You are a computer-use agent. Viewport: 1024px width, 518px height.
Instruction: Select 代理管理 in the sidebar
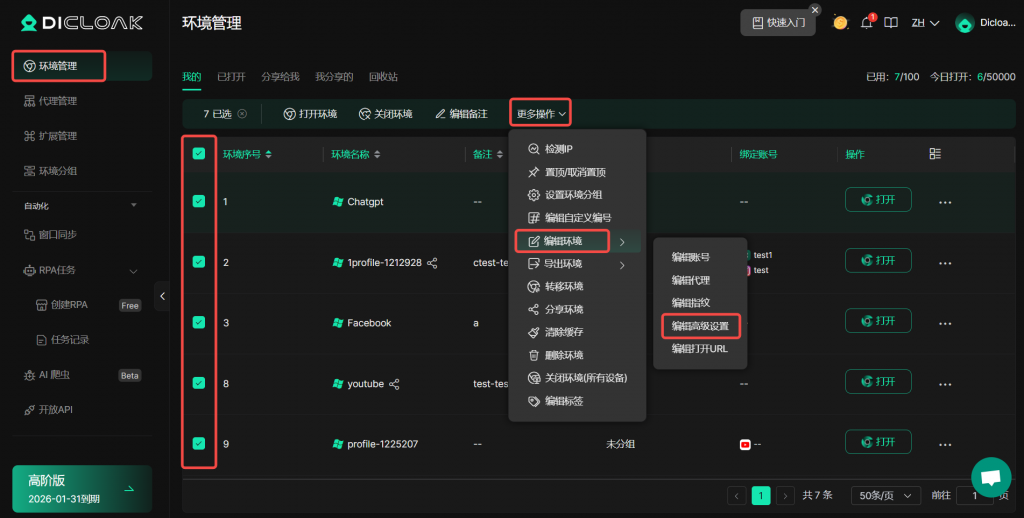tap(57, 101)
